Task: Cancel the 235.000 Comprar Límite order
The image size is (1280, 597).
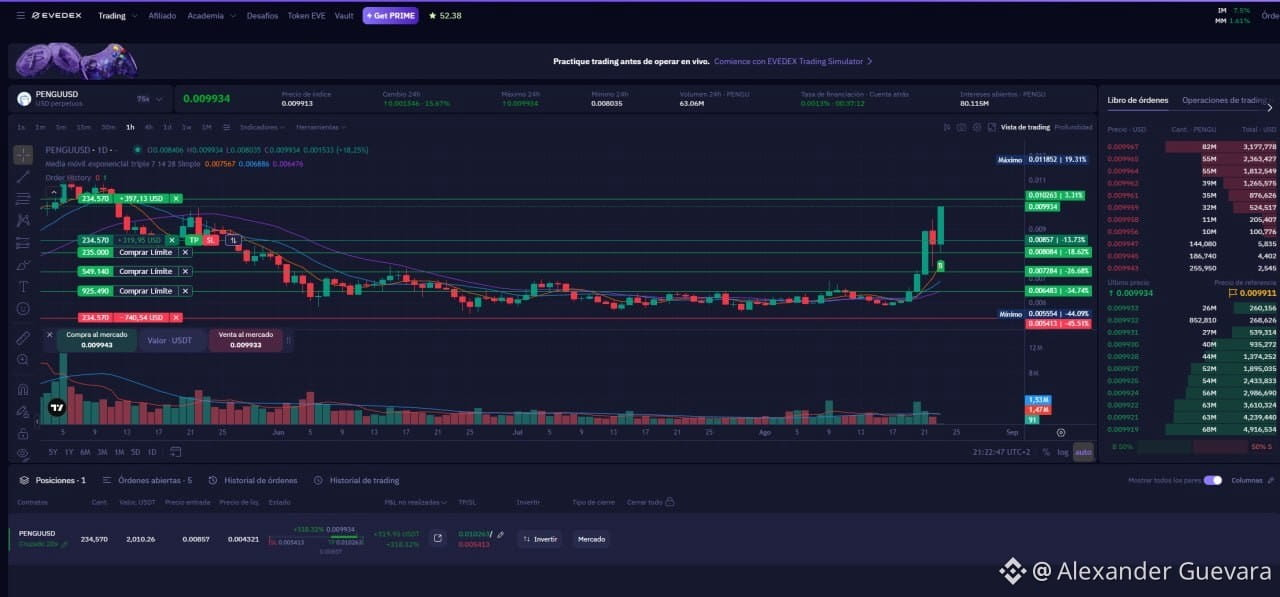Action: (184, 253)
